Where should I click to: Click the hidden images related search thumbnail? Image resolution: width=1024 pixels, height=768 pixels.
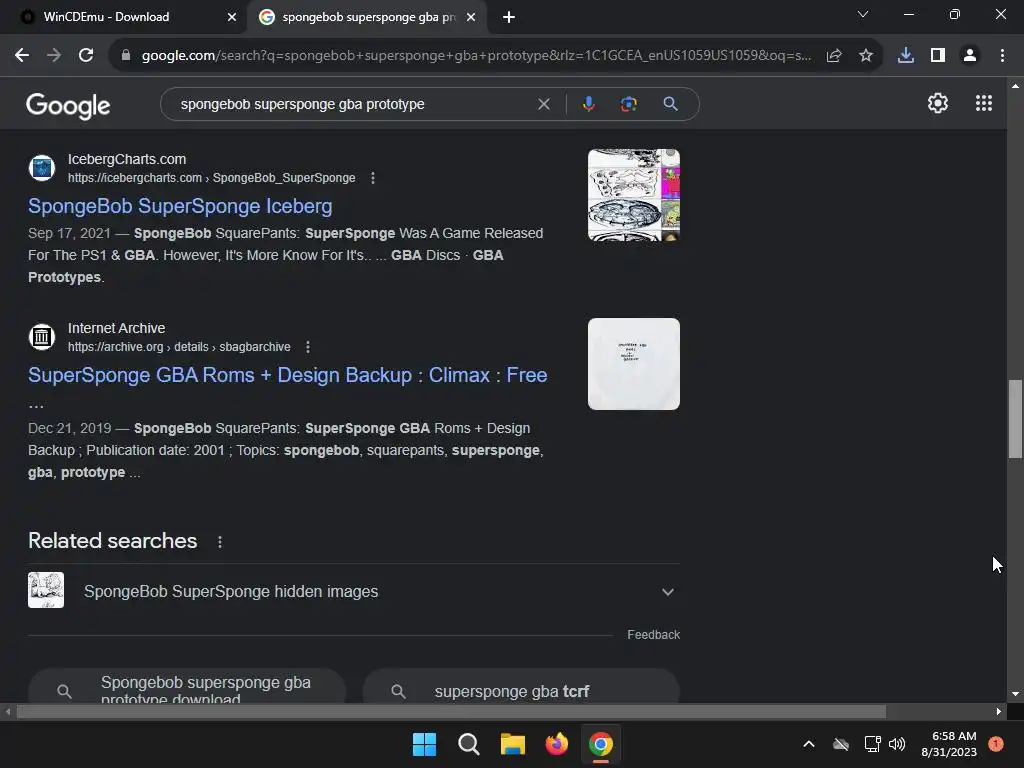pos(46,590)
